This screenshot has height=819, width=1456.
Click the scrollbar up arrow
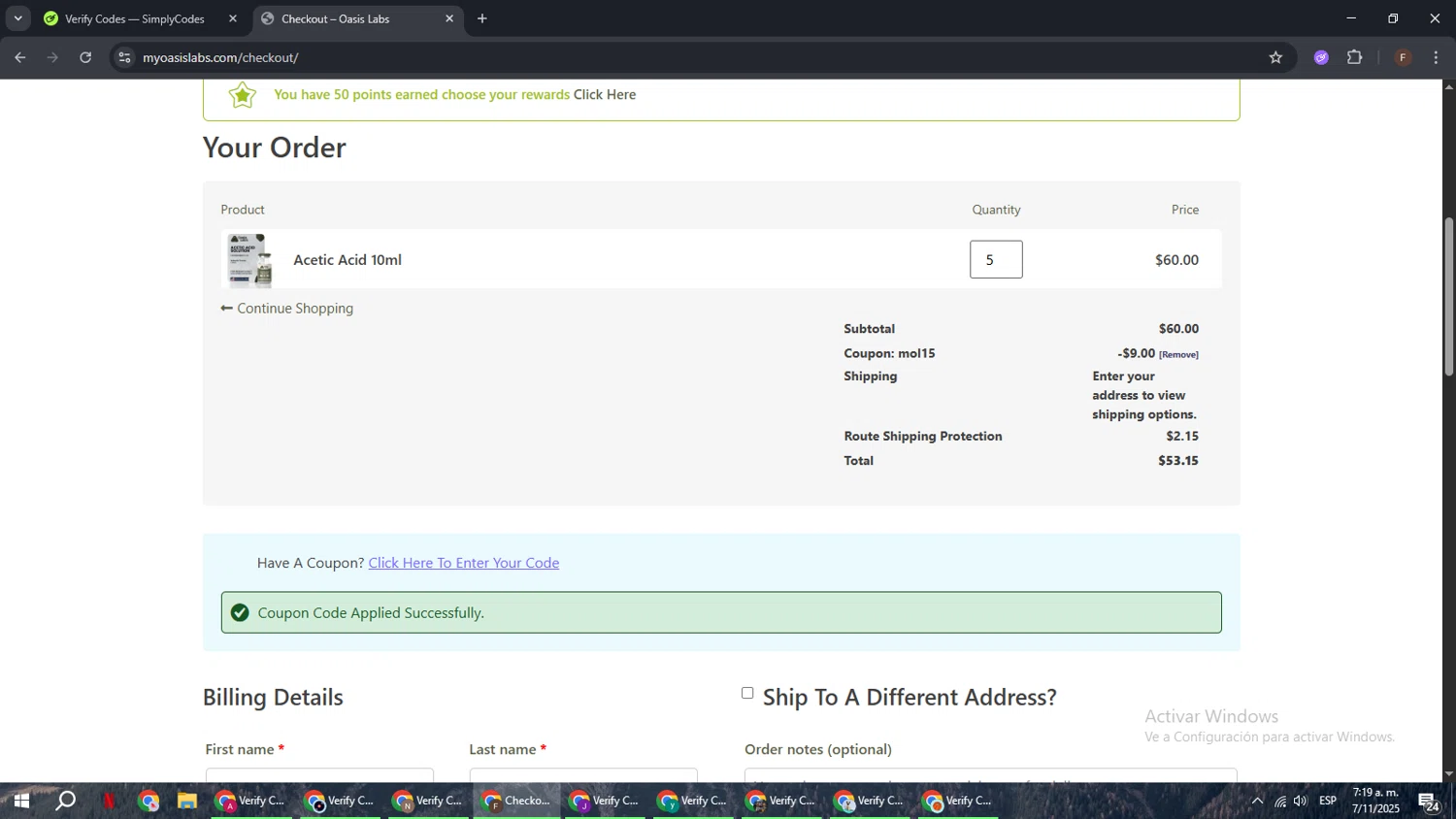click(1448, 87)
